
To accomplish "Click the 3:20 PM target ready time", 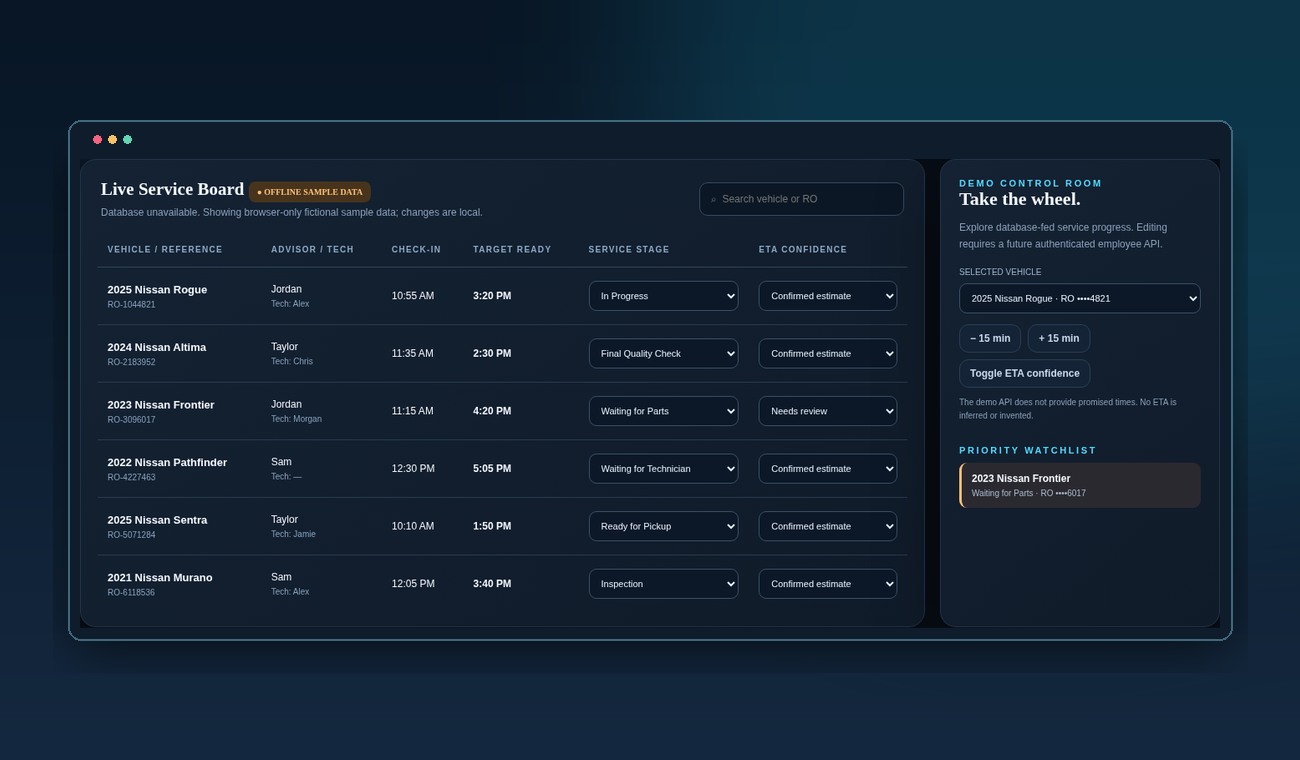I will [x=492, y=296].
